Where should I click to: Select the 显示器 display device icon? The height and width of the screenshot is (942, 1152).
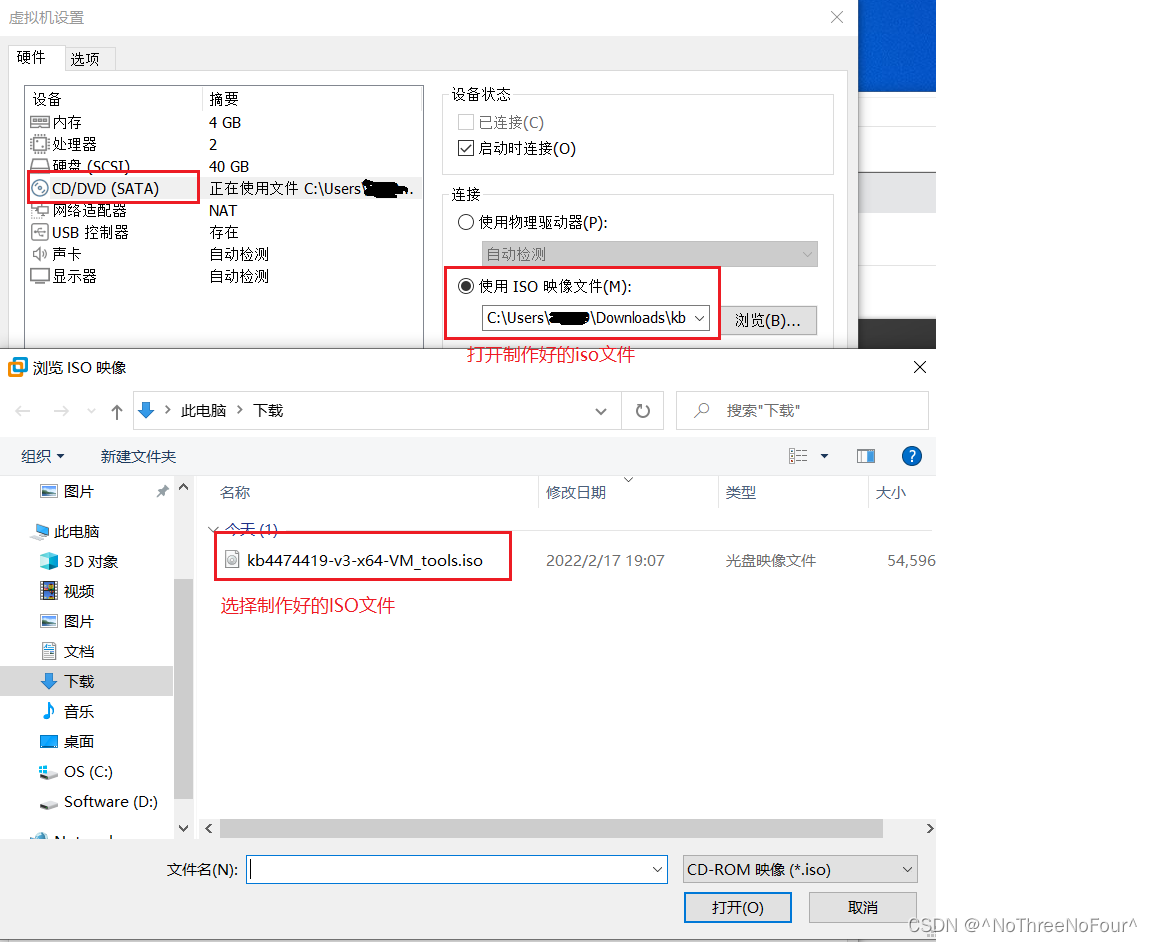tap(40, 276)
